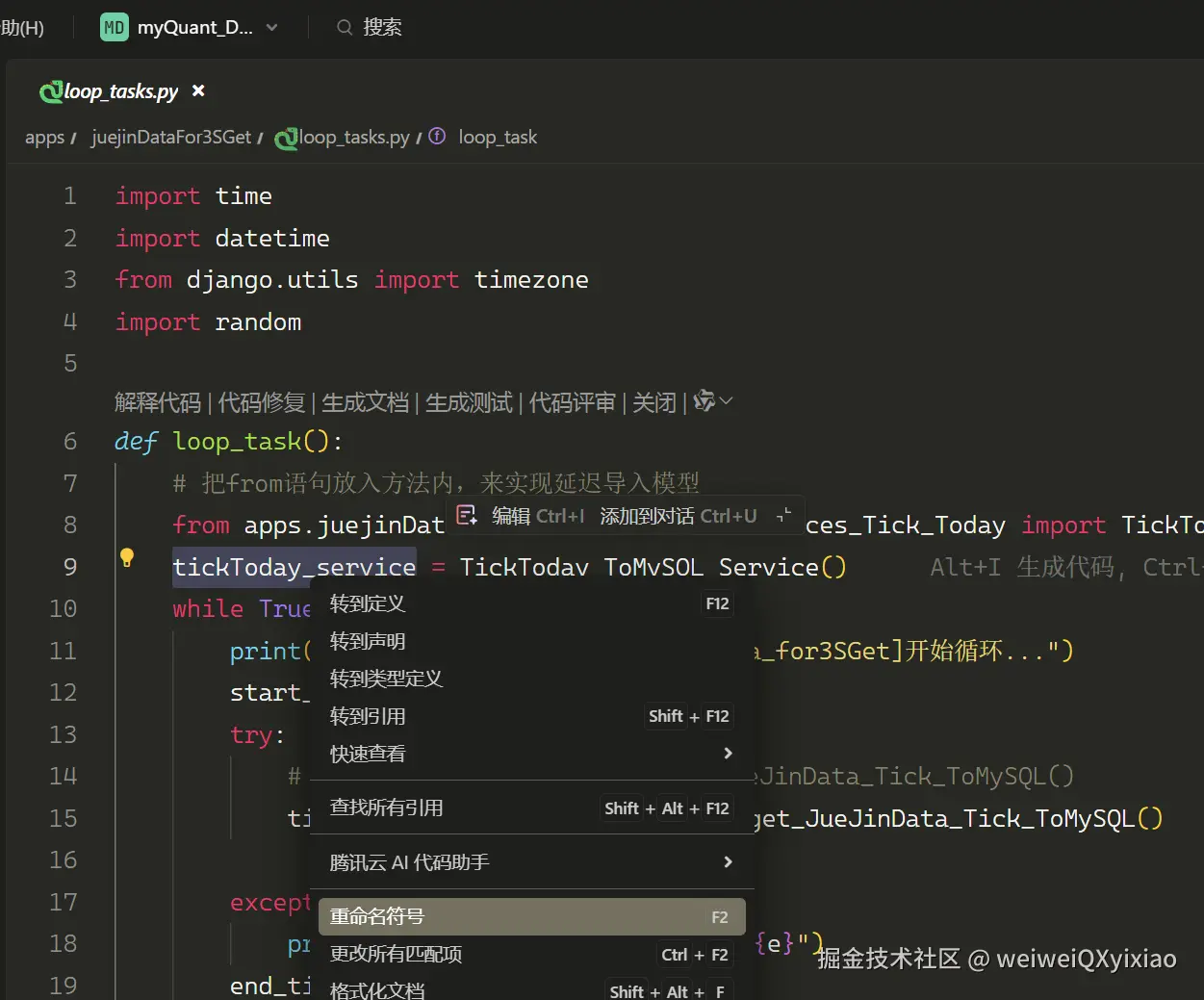Image resolution: width=1204 pixels, height=1000 pixels.
Task: Click the AI assistant logo in the code lens row
Action: point(704,401)
